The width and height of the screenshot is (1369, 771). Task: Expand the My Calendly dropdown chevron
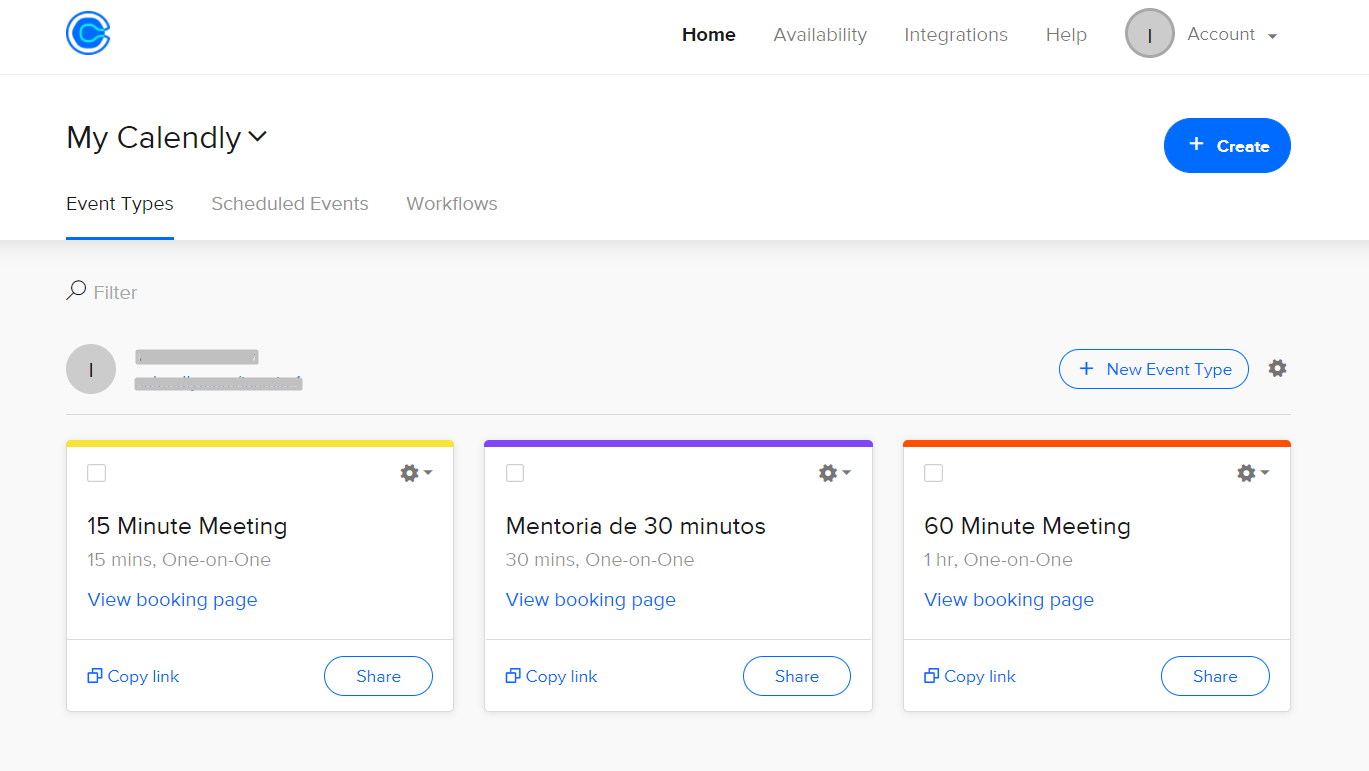[x=258, y=137]
